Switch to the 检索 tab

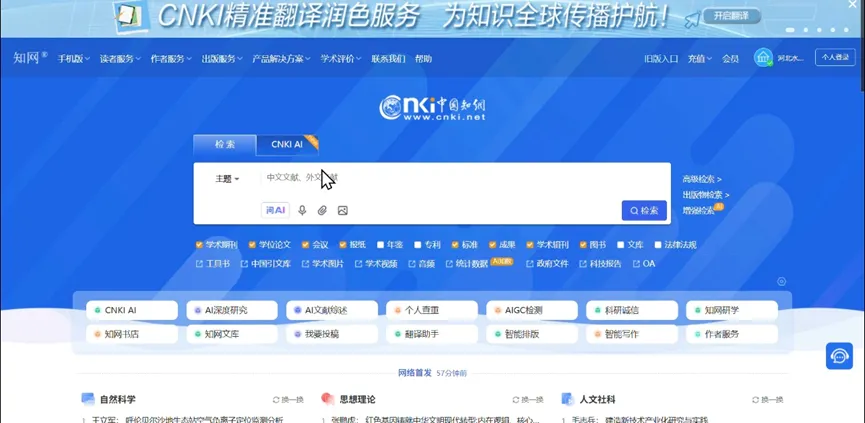[225, 144]
